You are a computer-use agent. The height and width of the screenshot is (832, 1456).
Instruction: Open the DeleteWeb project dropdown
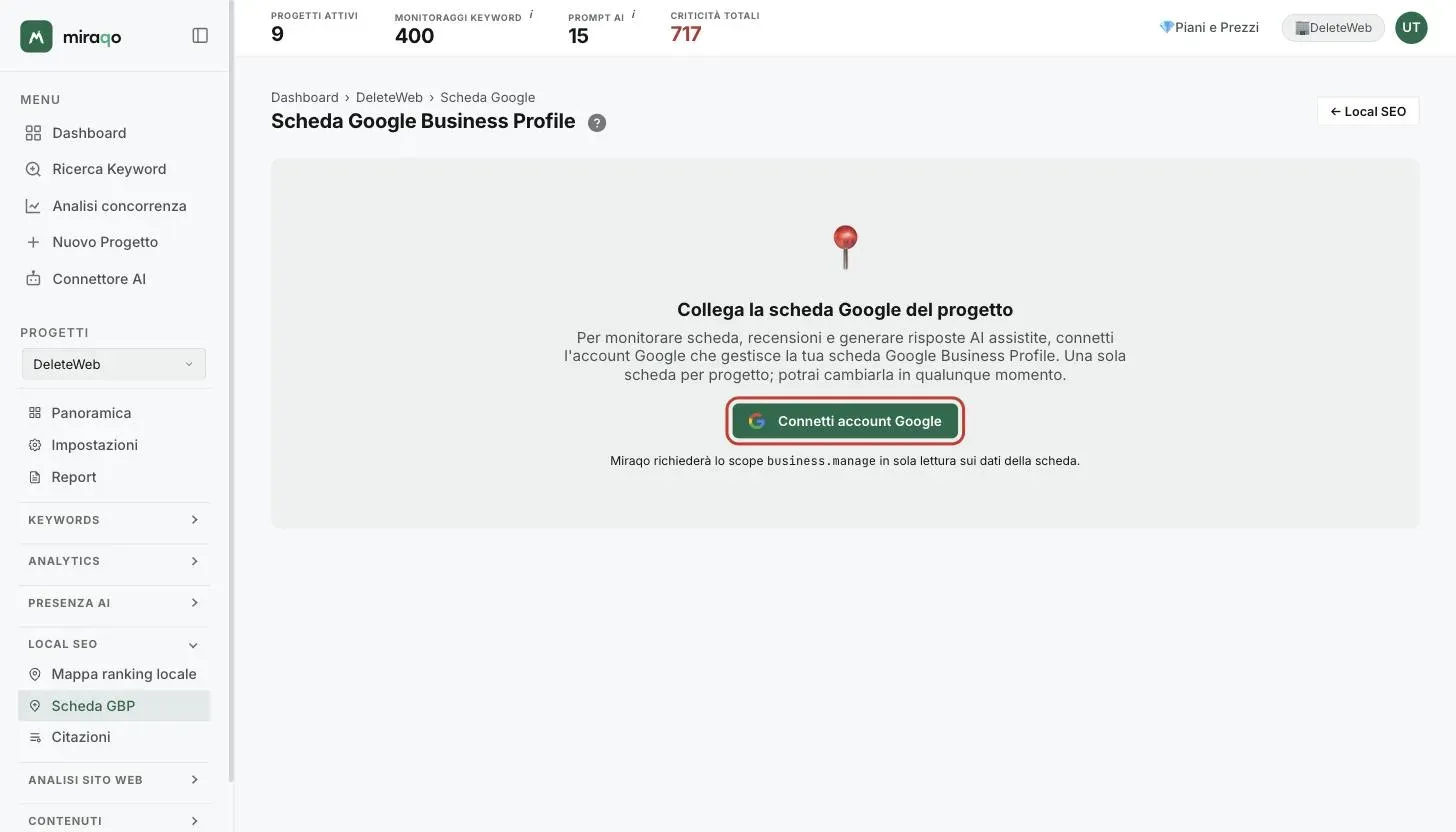coord(114,364)
